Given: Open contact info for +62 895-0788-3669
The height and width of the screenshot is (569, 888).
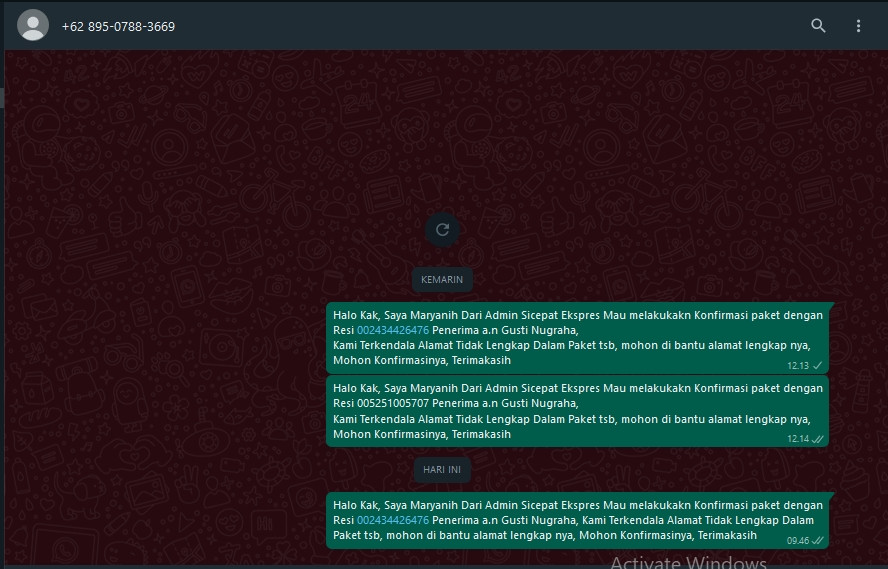Looking at the screenshot, I should point(118,27).
